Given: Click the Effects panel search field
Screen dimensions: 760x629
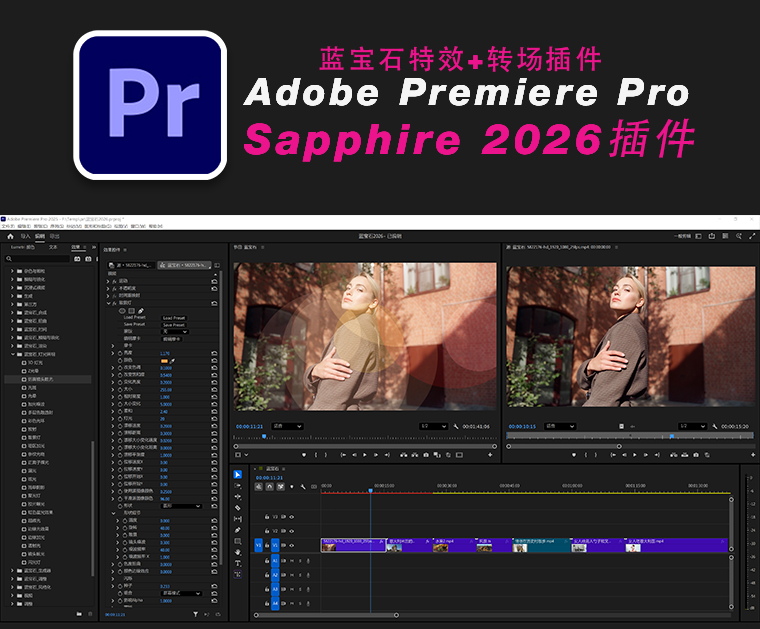Looking at the screenshot, I should coord(38,259).
